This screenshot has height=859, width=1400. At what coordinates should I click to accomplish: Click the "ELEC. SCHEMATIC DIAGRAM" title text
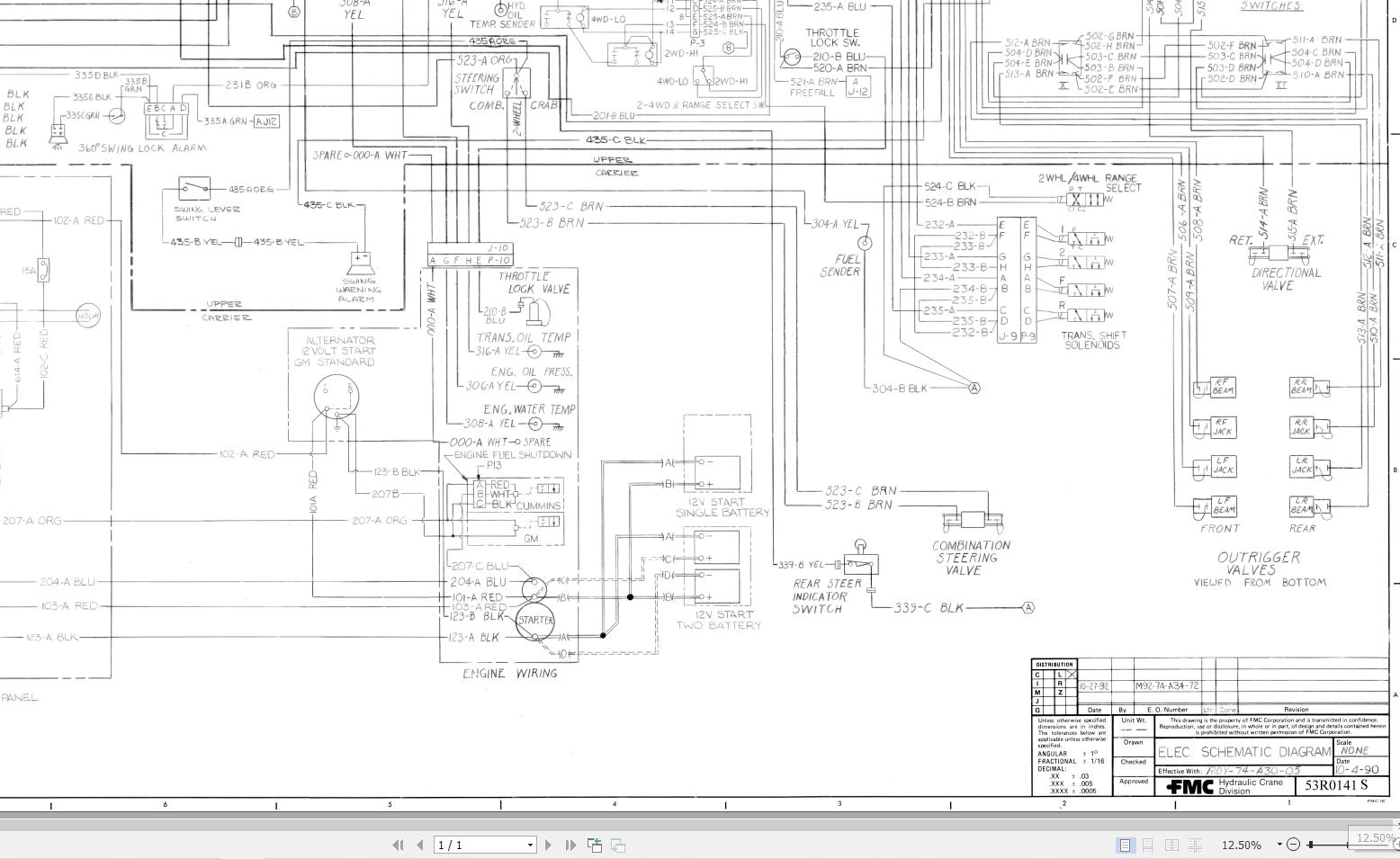pos(1243,752)
